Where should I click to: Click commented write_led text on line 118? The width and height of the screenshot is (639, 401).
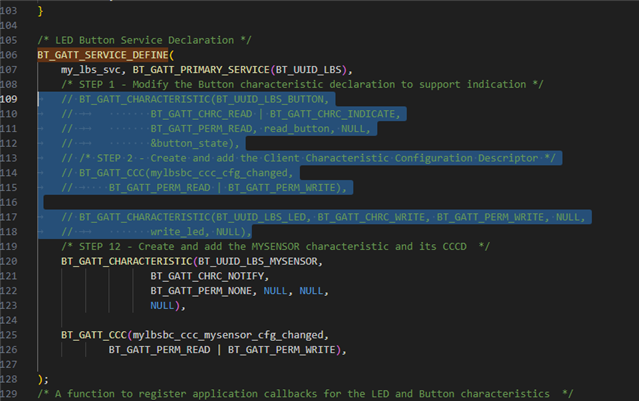(x=177, y=232)
